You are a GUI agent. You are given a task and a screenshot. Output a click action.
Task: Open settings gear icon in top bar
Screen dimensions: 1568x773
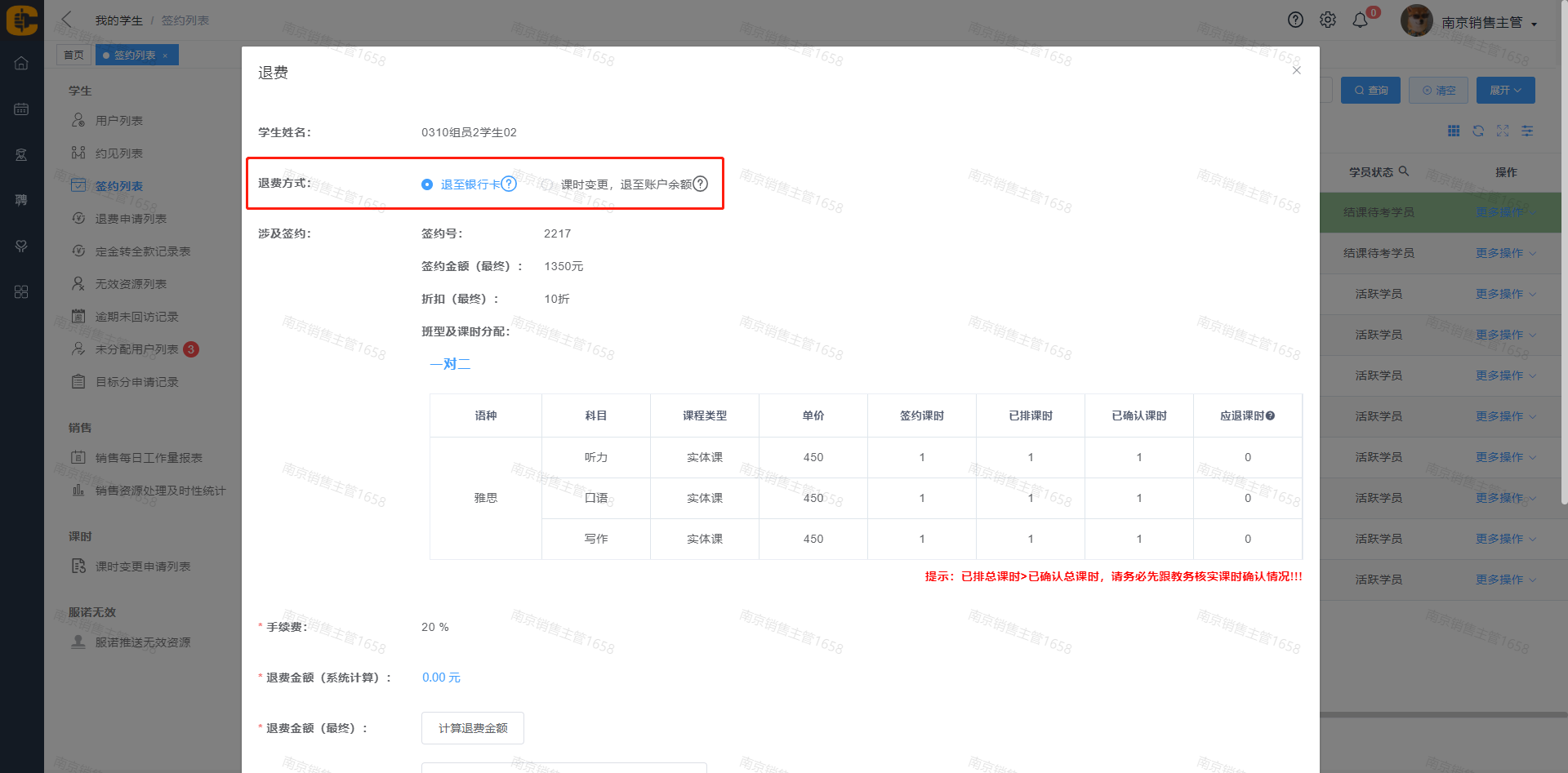tap(1328, 20)
